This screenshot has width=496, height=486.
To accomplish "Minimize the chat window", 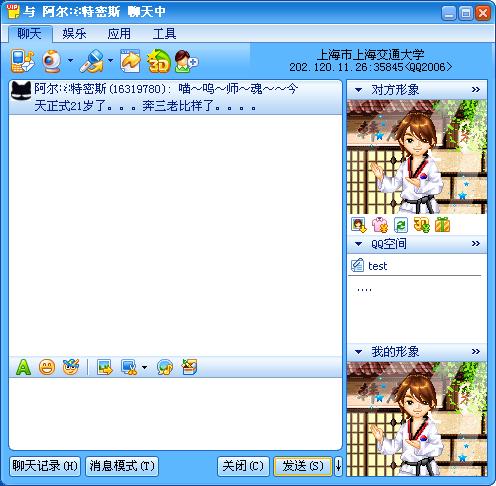I will 449,13.
